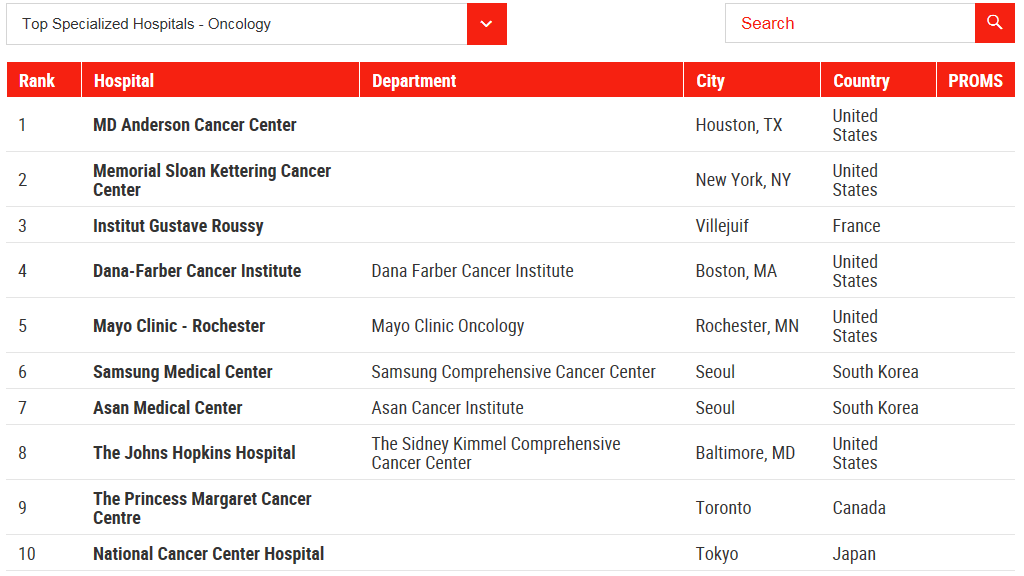Viewport: 1024px width, 576px height.
Task: Open Samsung Medical Center entry
Action: 183,372
